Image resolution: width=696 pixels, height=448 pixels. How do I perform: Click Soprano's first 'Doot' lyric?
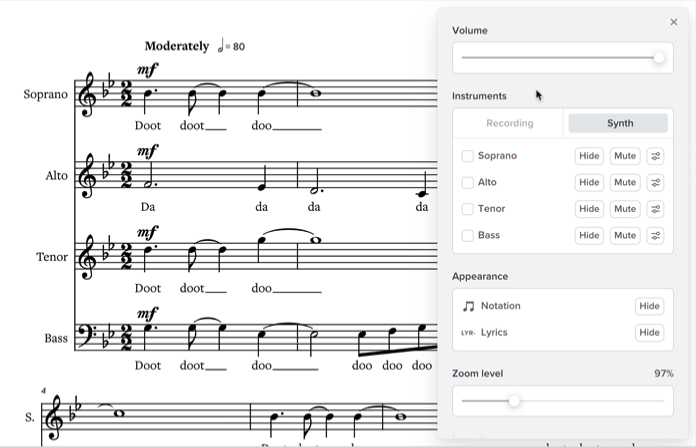(148, 126)
